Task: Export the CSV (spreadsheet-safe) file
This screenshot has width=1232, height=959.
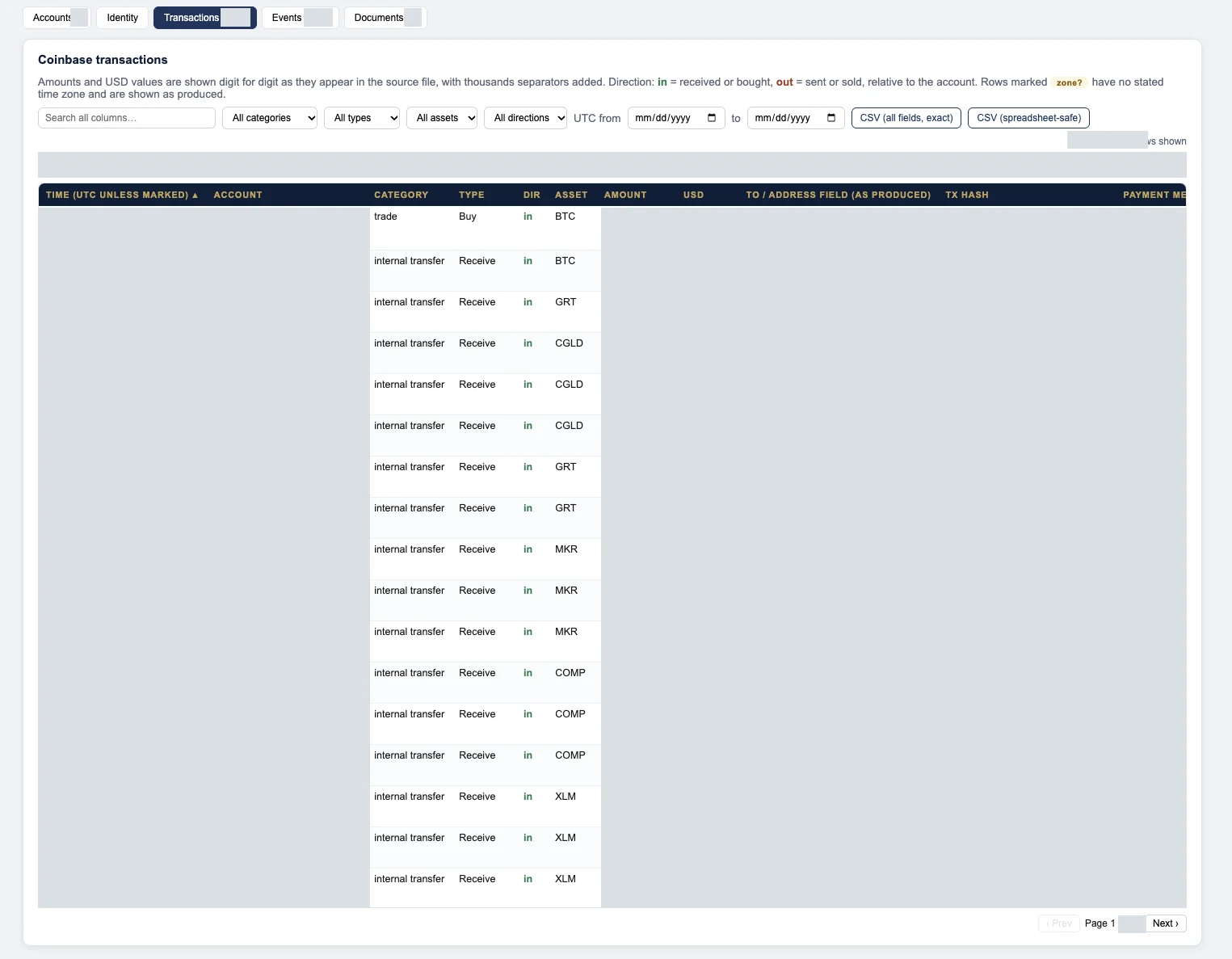Action: (x=1028, y=118)
